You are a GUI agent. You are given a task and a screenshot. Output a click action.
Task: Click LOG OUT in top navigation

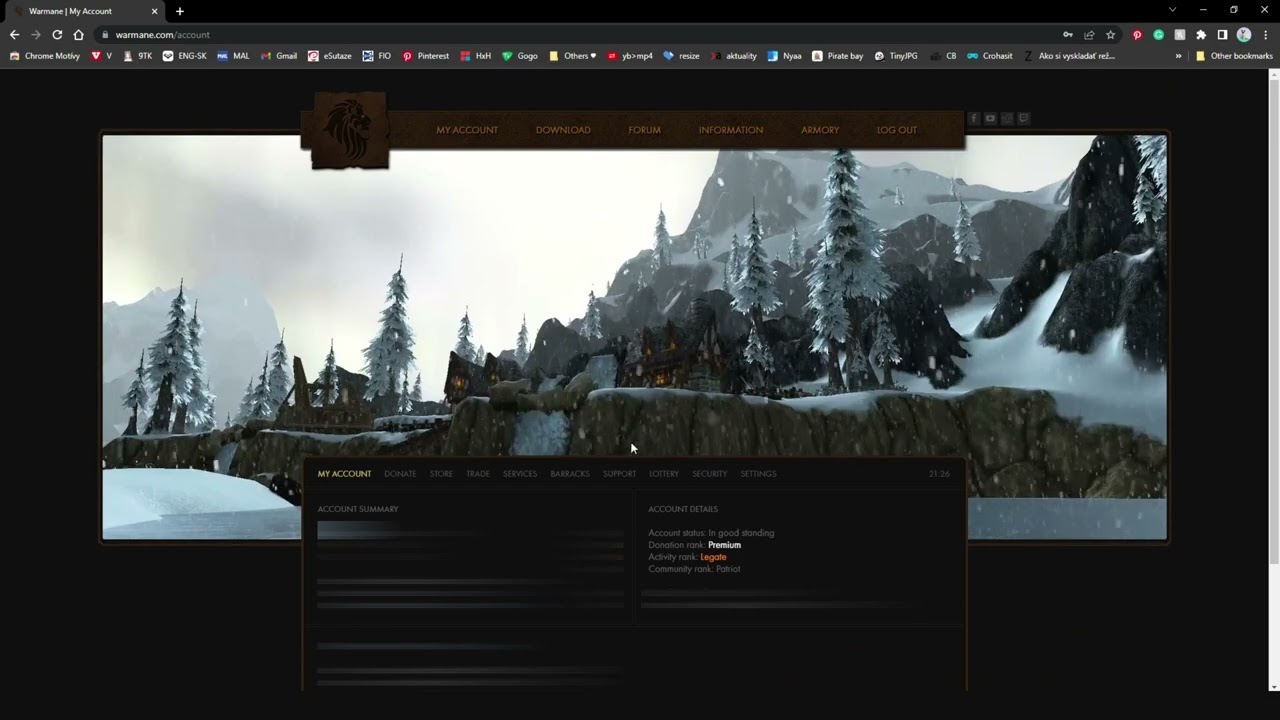click(897, 130)
